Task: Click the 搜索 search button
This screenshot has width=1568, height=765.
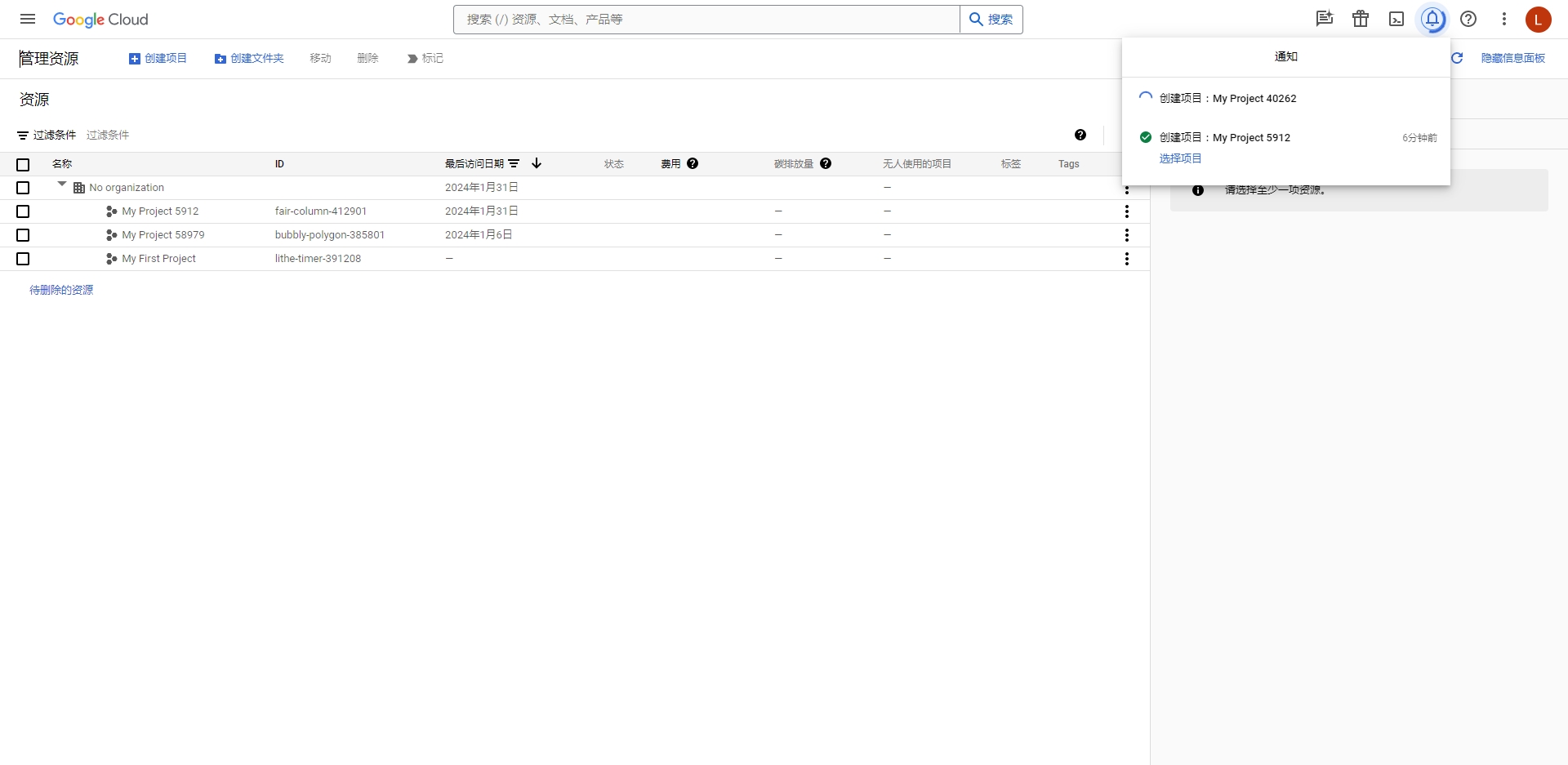Action: (x=991, y=20)
